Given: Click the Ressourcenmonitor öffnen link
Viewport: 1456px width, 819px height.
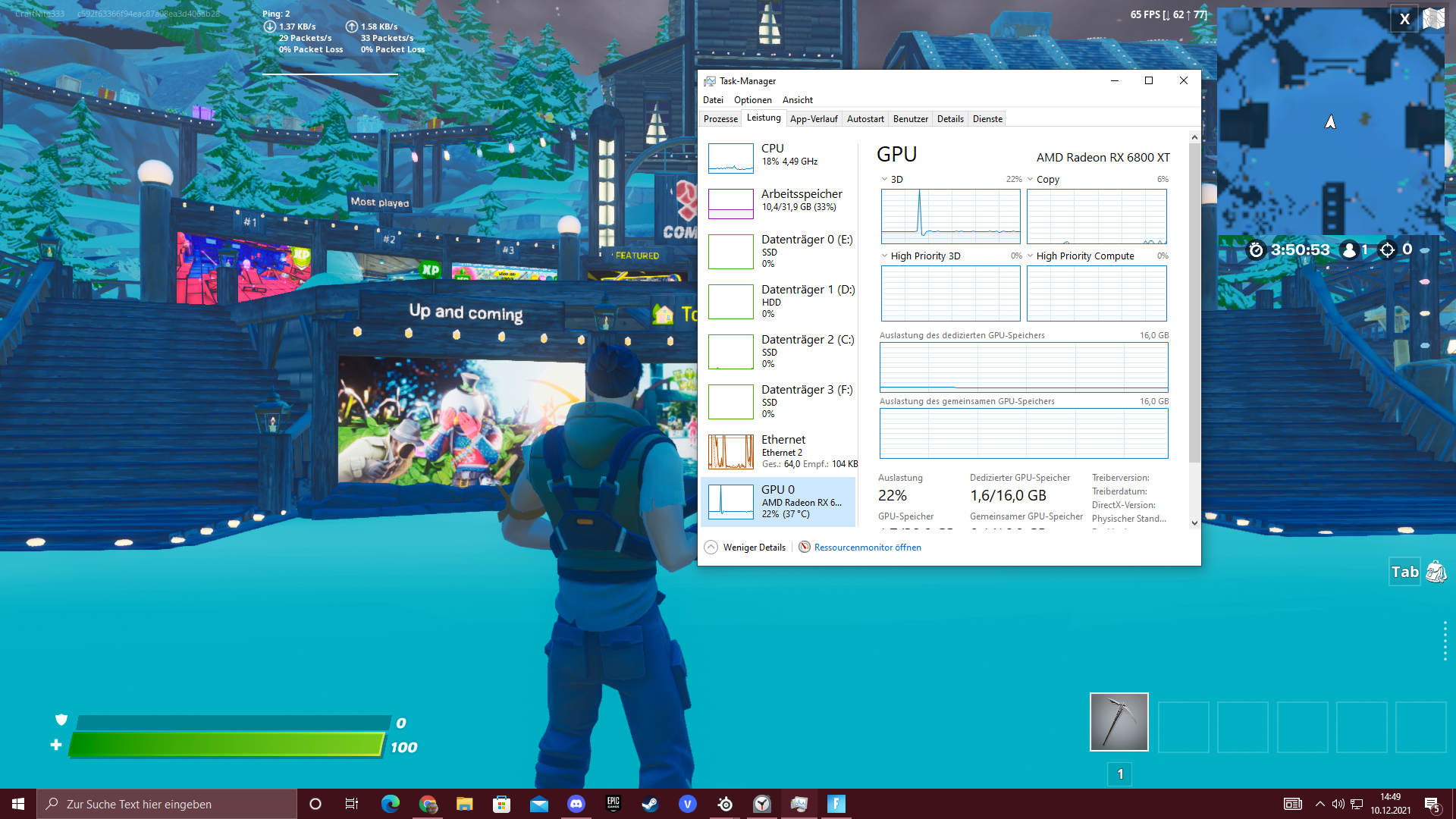Looking at the screenshot, I should [x=868, y=547].
